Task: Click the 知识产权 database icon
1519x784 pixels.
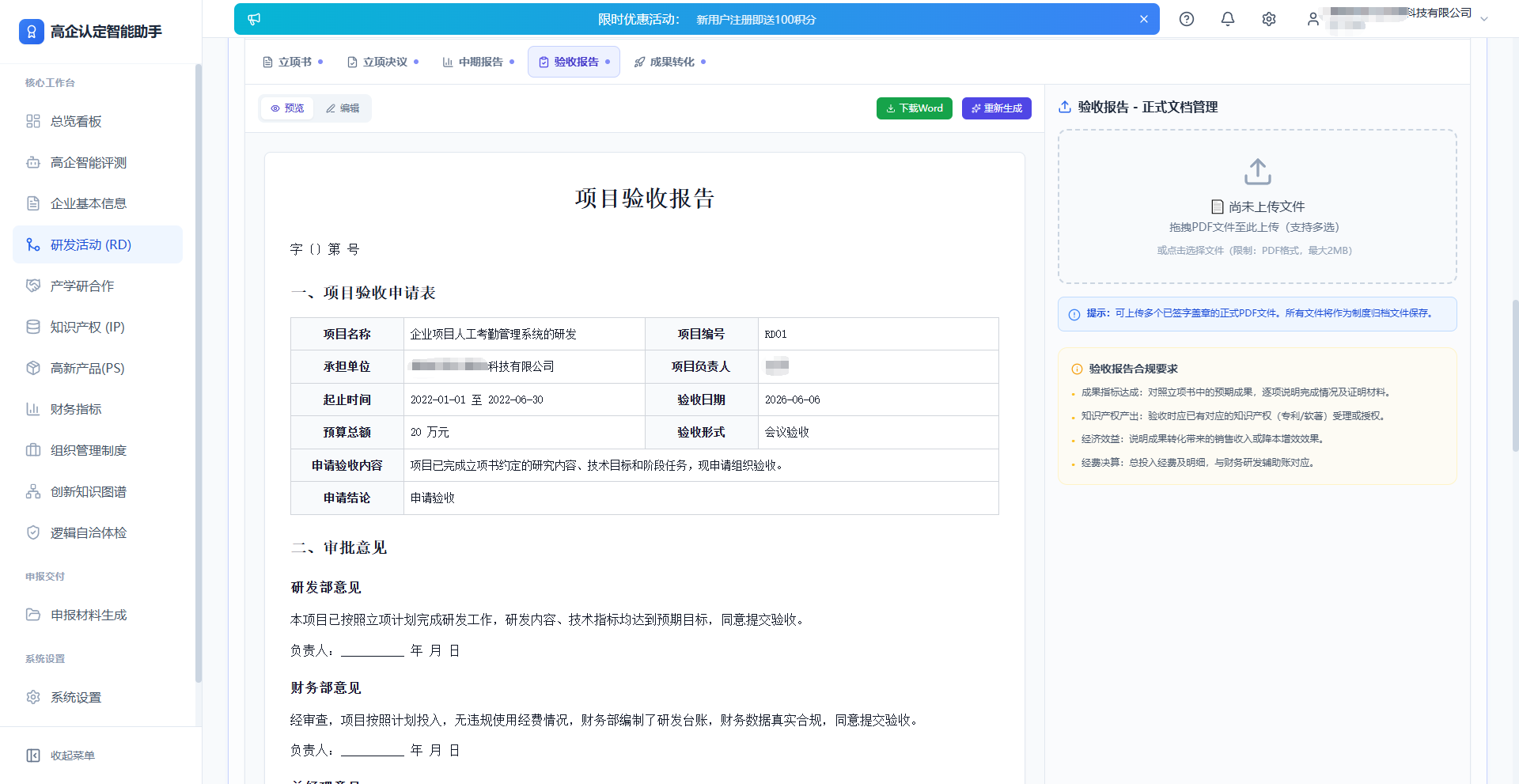Action: click(x=33, y=327)
